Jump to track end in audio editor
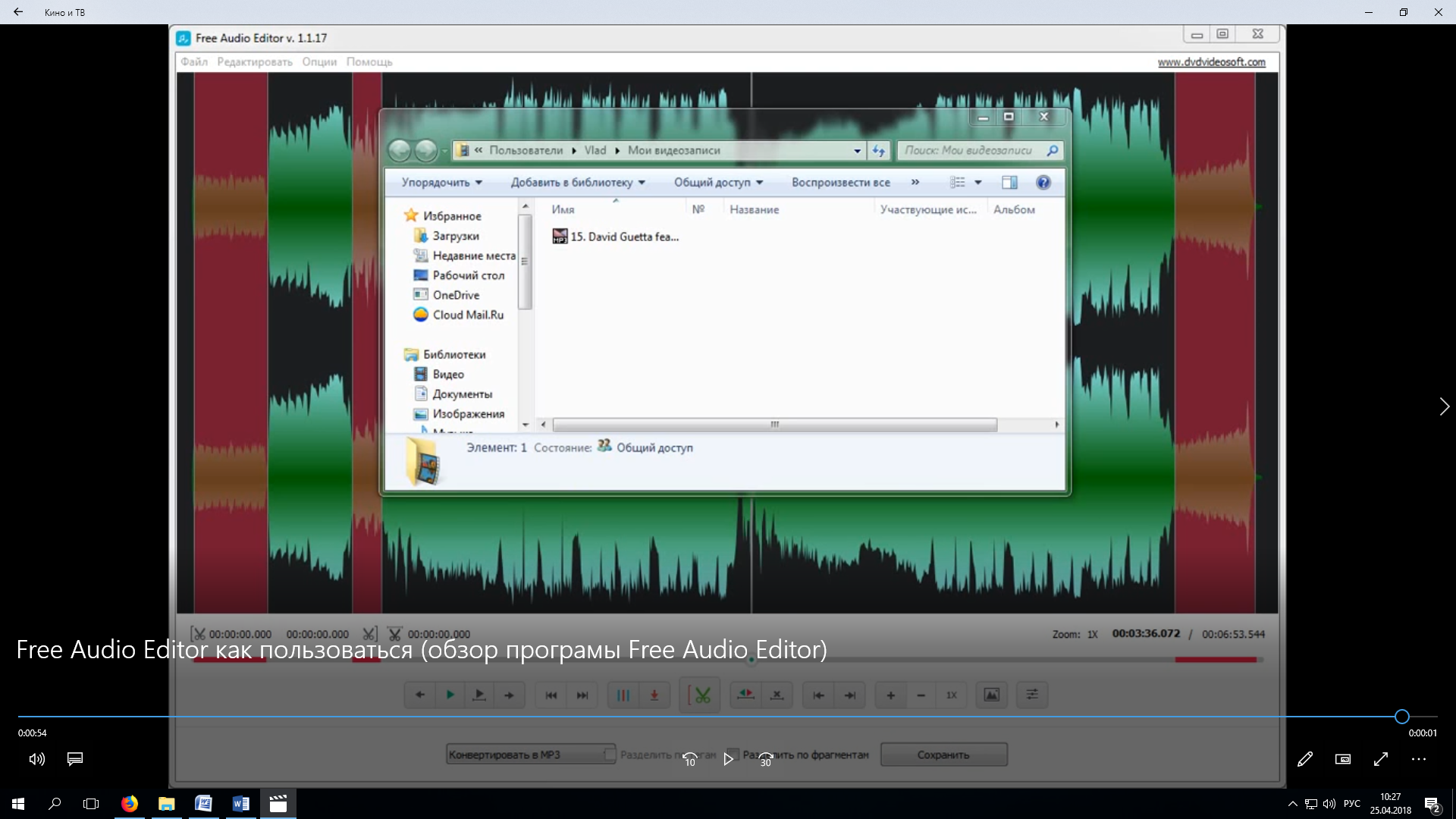The width and height of the screenshot is (1456, 819). (582, 695)
